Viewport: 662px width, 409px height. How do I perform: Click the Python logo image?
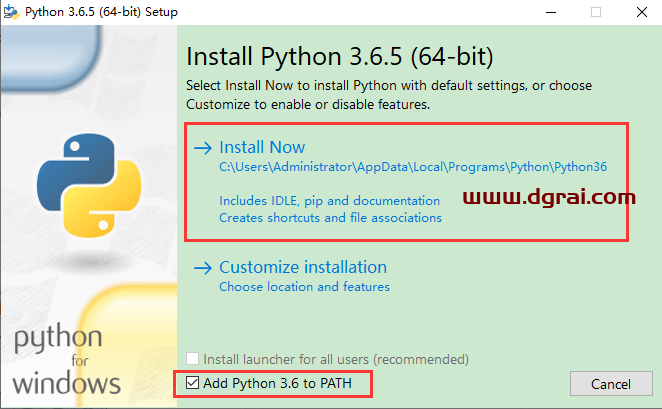point(89,186)
